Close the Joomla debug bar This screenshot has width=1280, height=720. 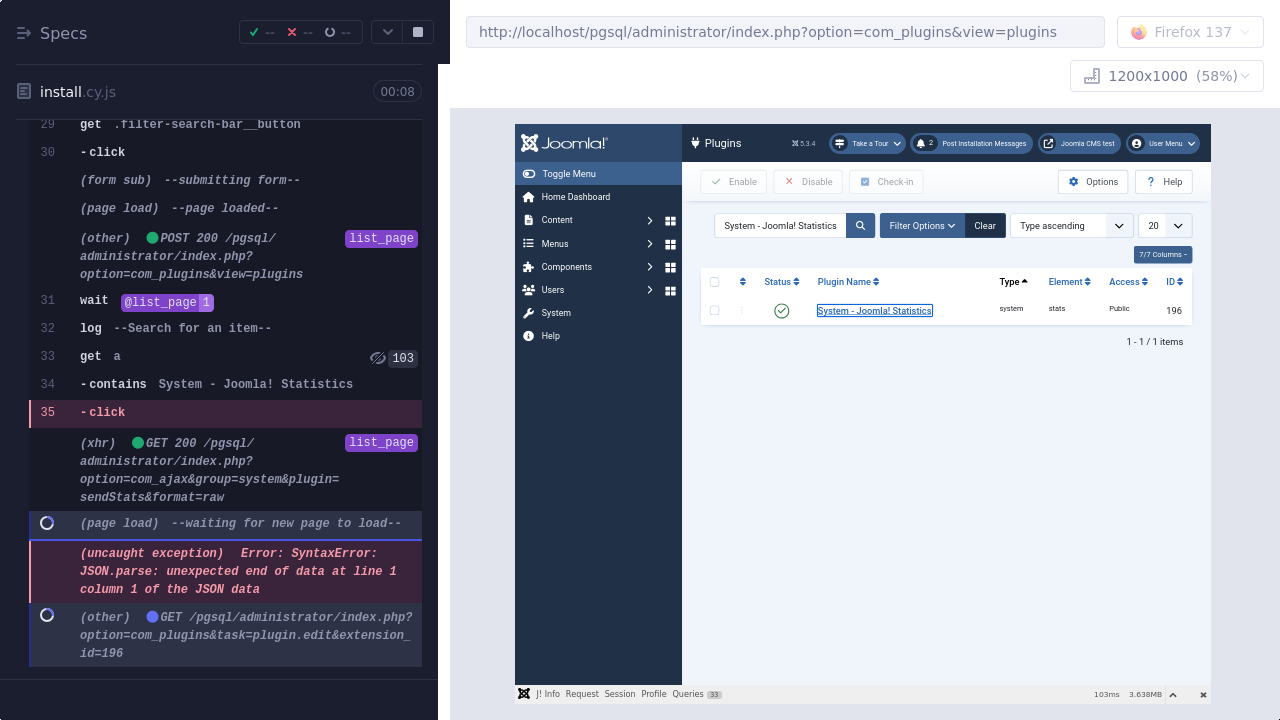click(x=1203, y=695)
